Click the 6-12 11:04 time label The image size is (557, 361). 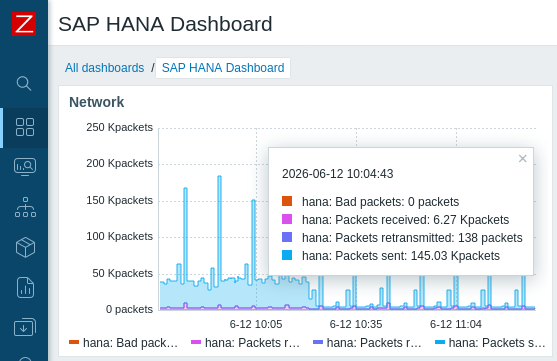pos(456,324)
